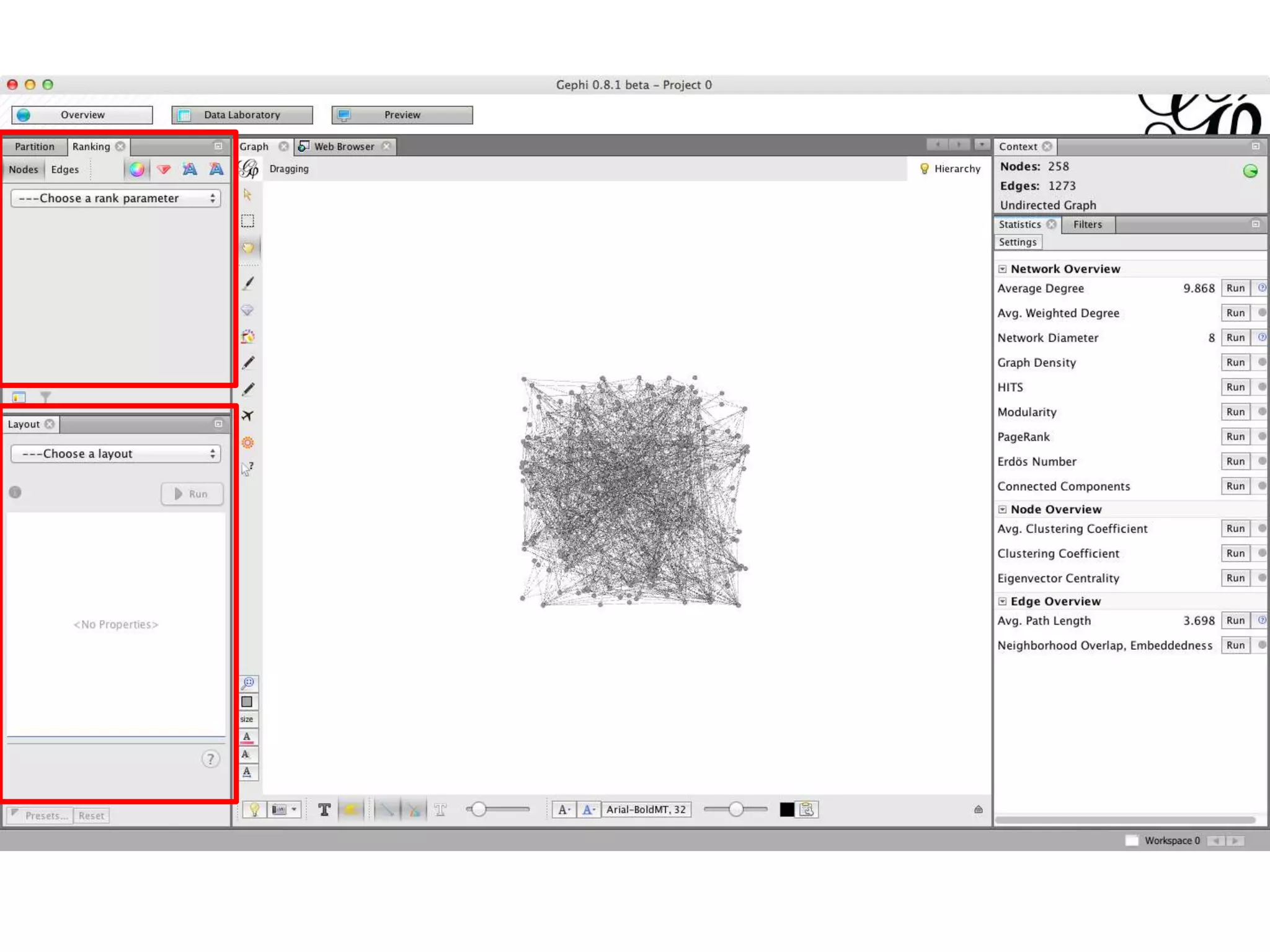Open the Data Laboratory view

click(242, 115)
